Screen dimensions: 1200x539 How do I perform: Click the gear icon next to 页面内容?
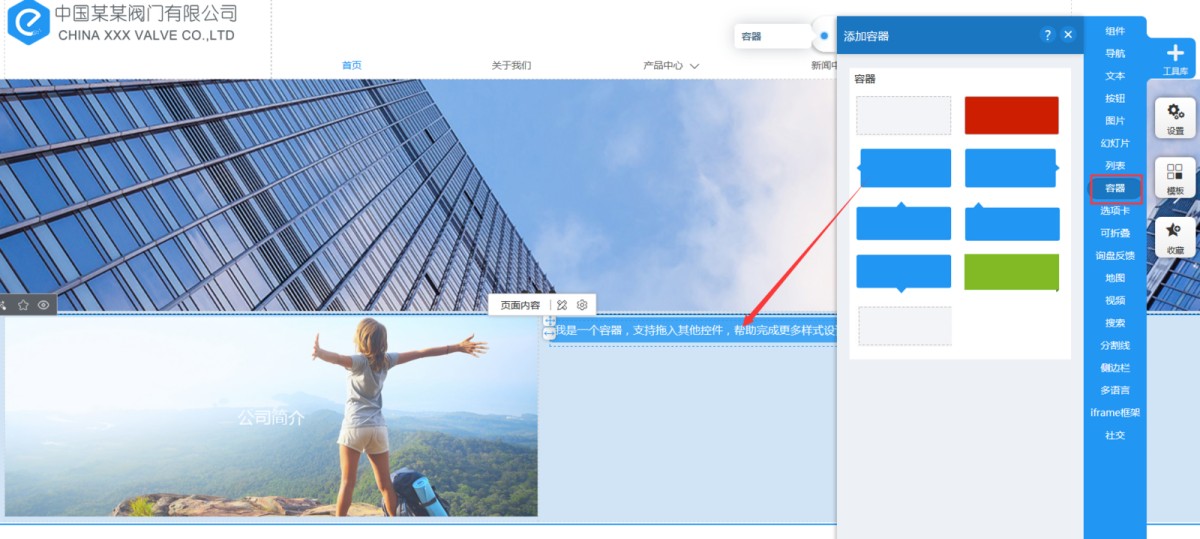click(x=582, y=305)
